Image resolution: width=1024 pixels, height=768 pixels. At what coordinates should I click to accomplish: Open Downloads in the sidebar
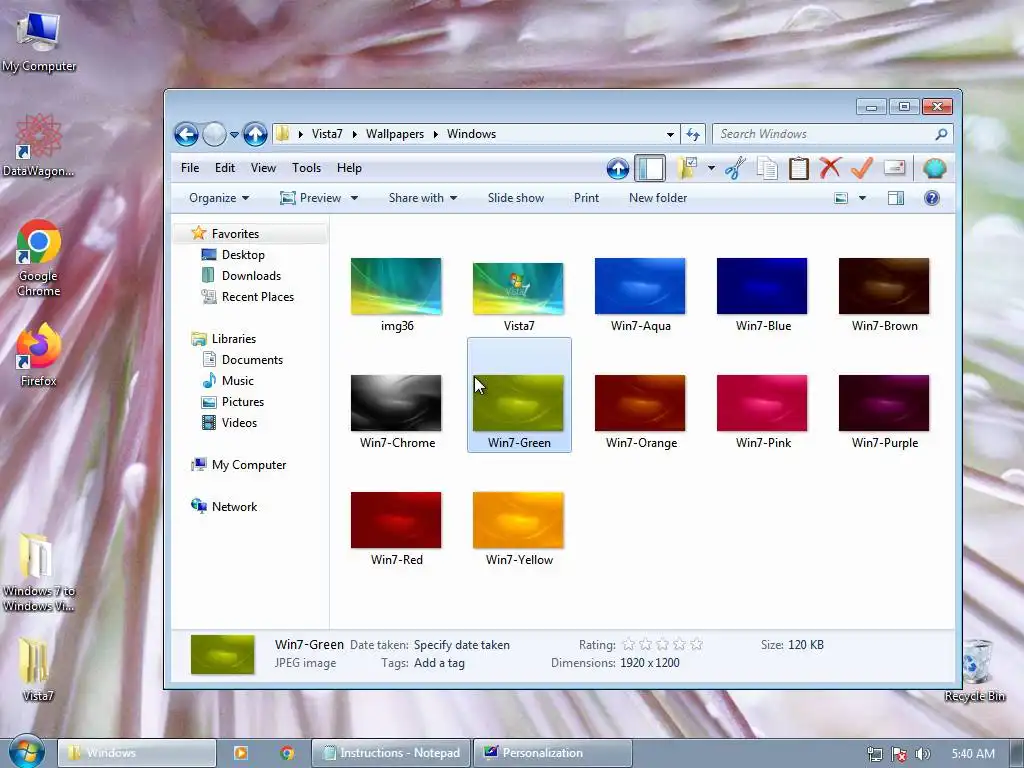[x=251, y=276]
